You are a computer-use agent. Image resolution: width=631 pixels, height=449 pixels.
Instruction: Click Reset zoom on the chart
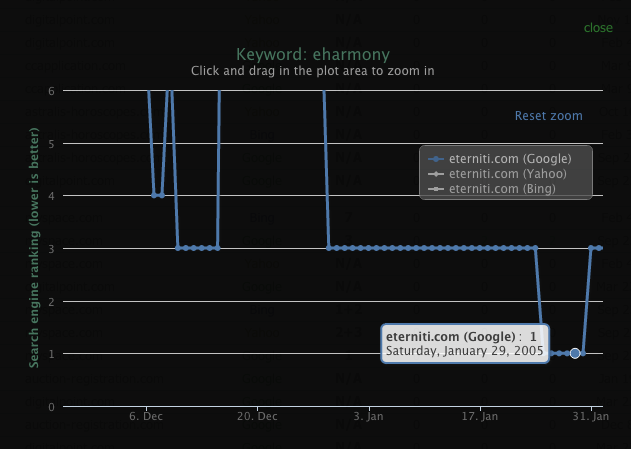[x=549, y=116]
